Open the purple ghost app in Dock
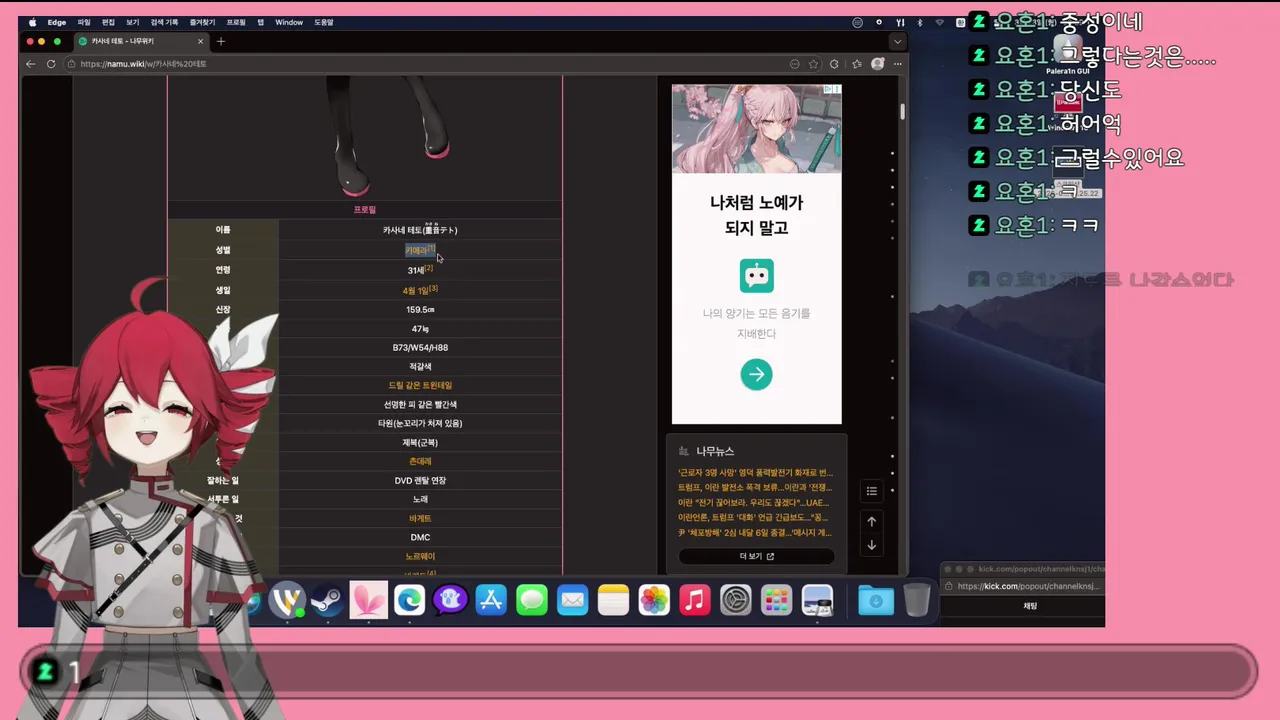 click(x=450, y=601)
